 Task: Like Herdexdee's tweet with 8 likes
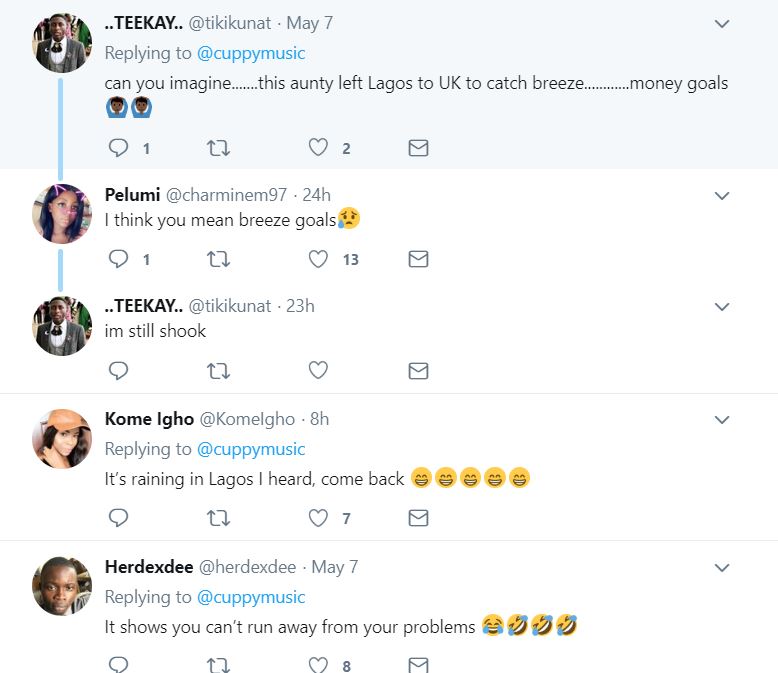318,665
